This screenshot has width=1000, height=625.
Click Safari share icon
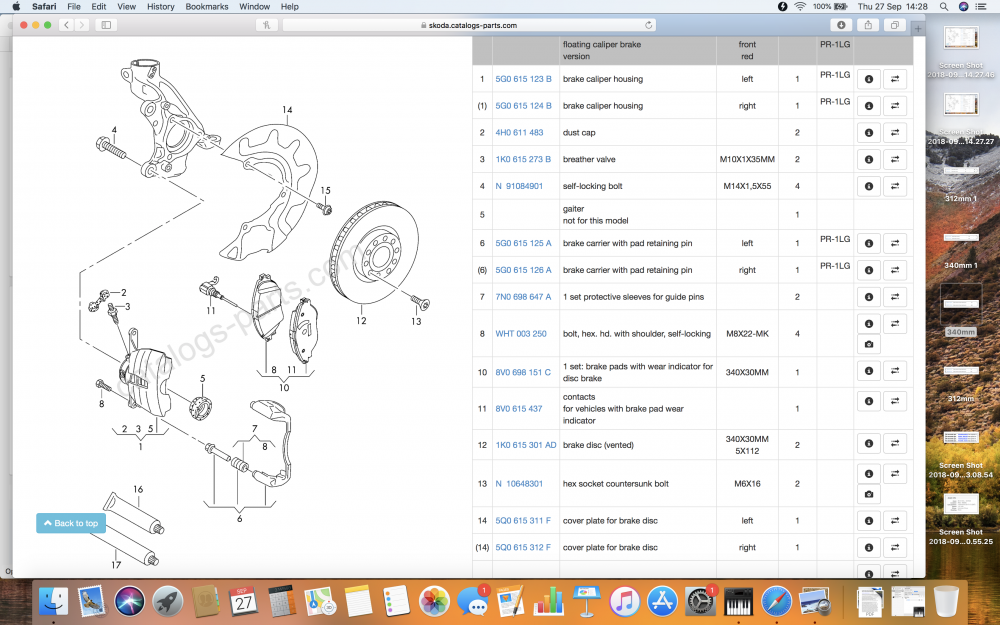point(868,25)
